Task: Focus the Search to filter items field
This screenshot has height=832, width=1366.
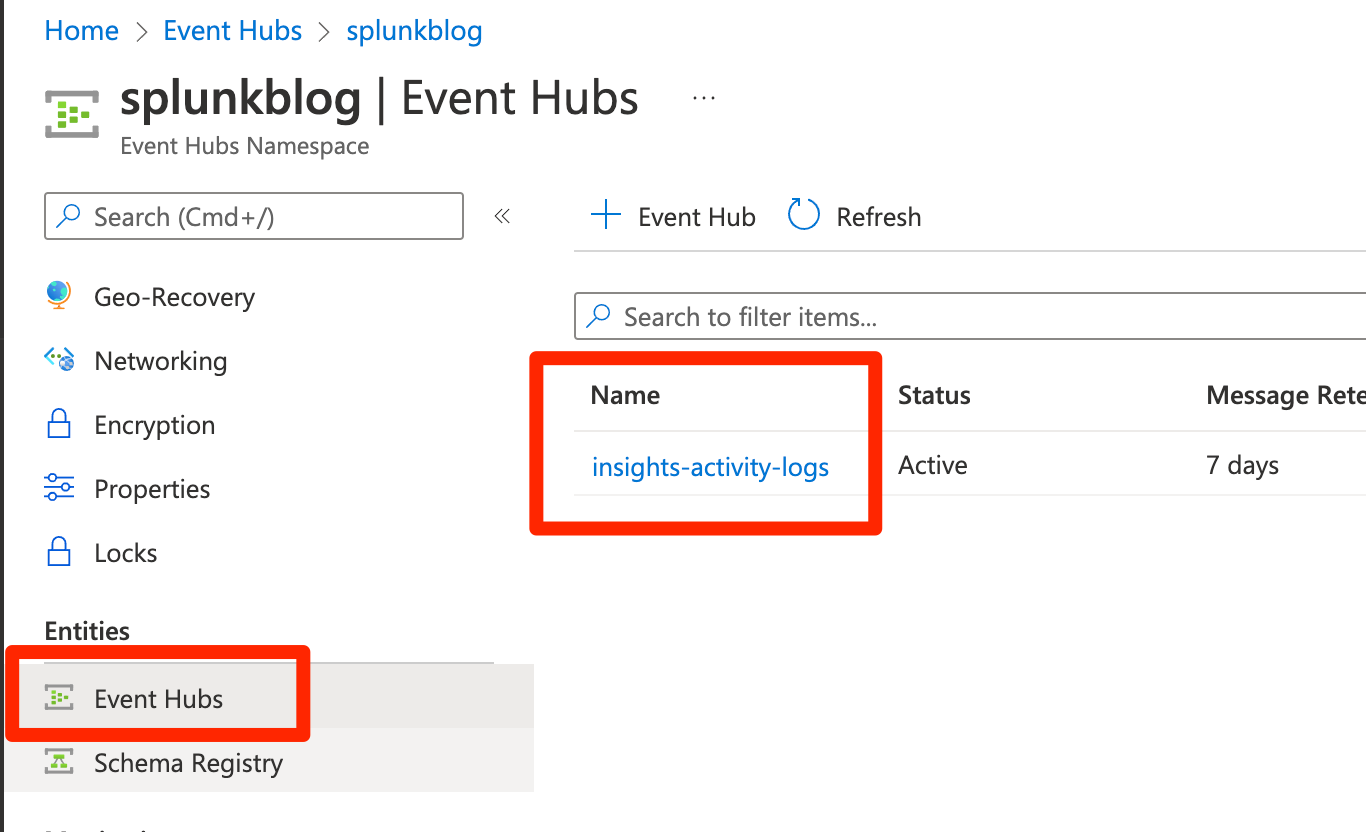Action: (x=970, y=317)
